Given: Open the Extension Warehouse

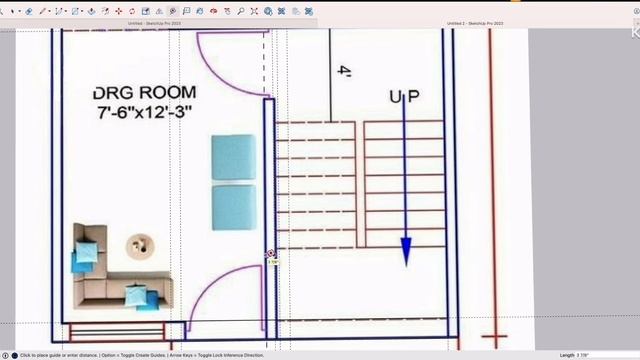Looking at the screenshot, I should (x=282, y=11).
